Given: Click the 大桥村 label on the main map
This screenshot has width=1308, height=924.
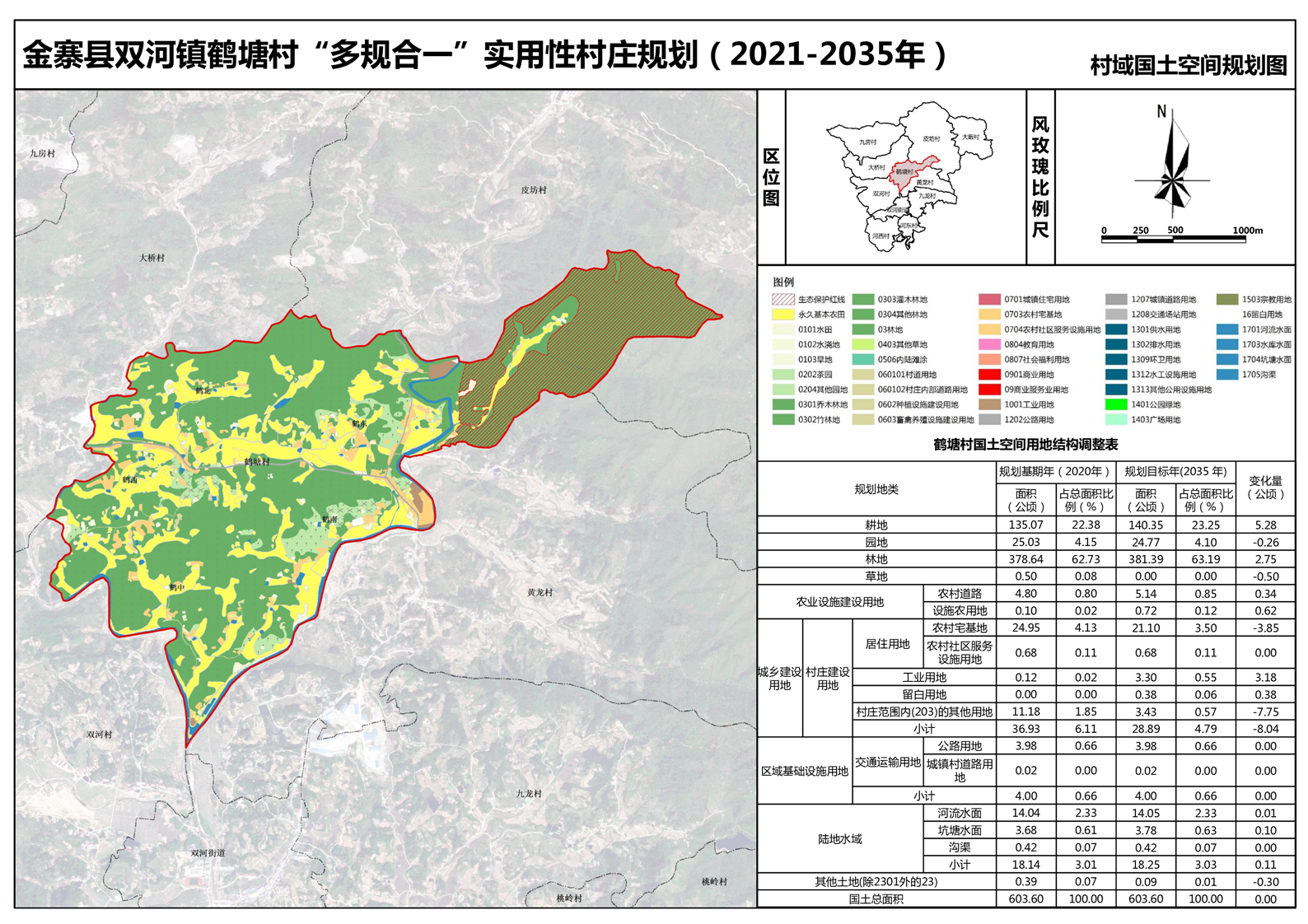Looking at the screenshot, I should [152, 258].
